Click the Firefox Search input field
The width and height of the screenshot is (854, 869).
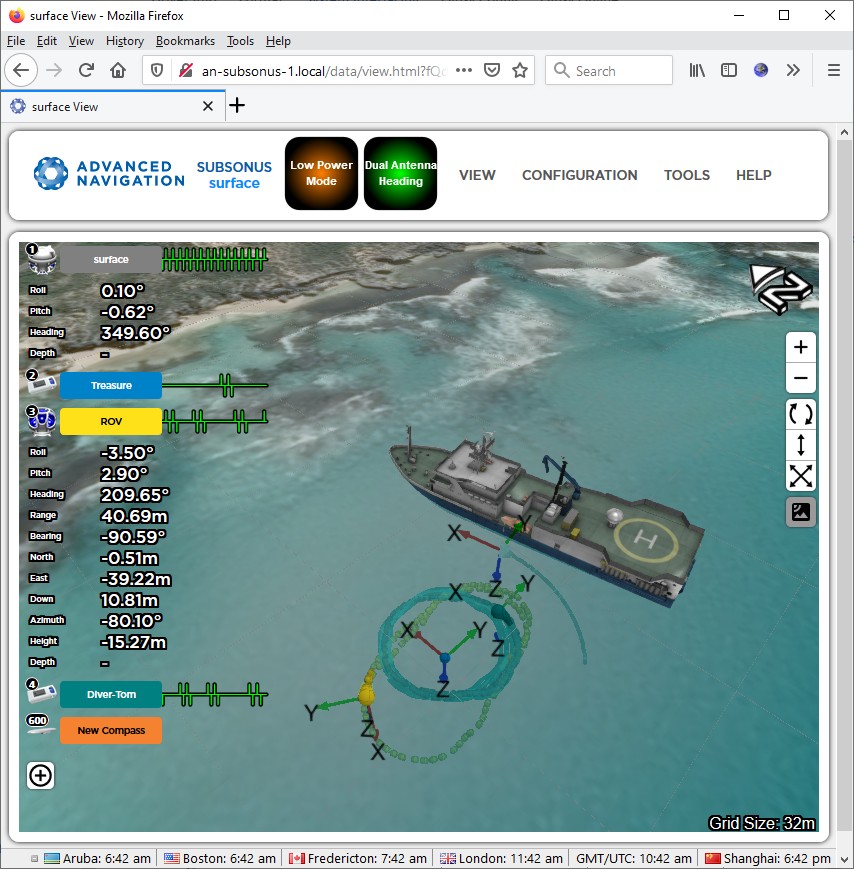608,70
